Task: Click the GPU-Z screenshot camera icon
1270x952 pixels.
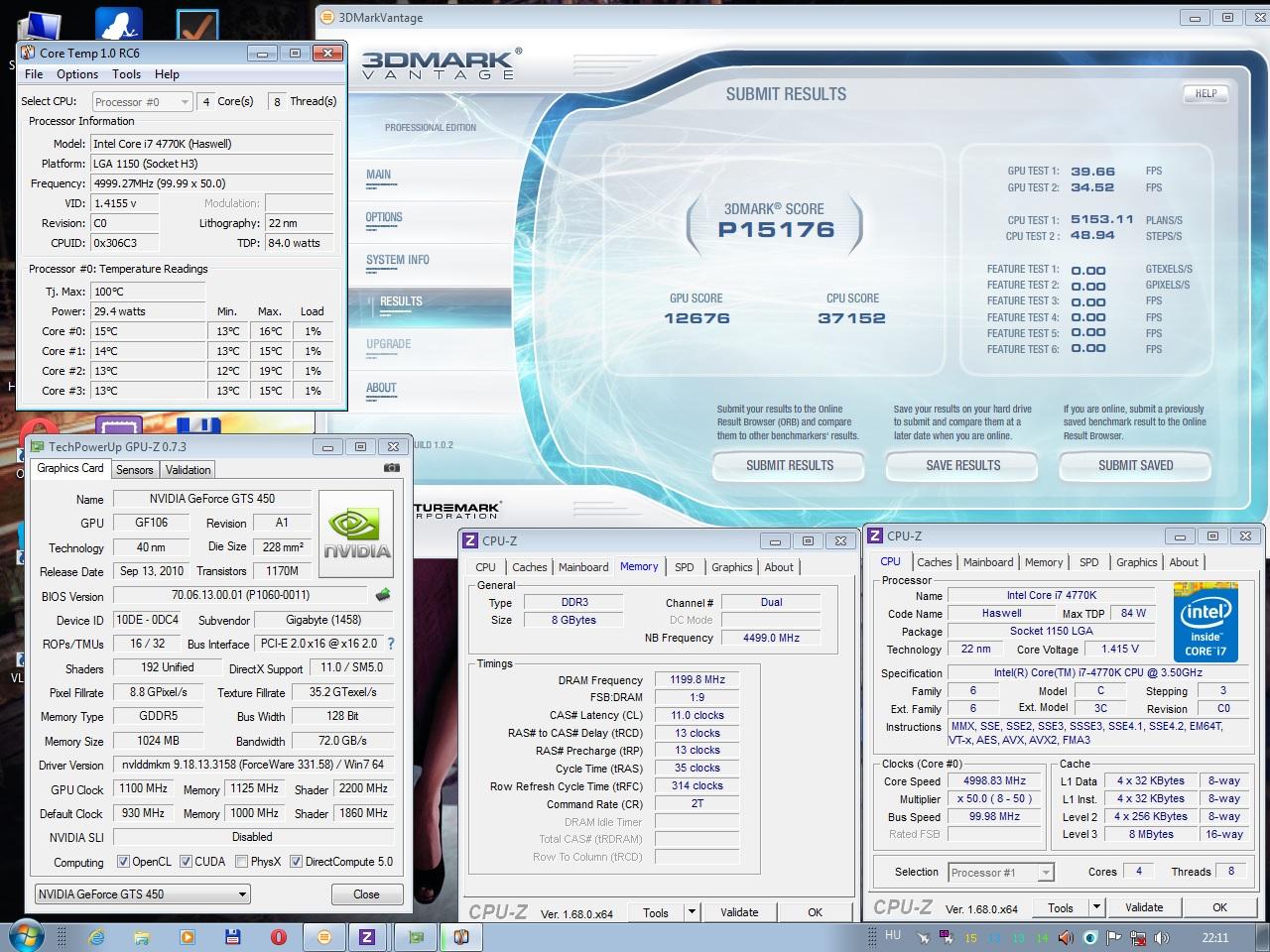Action: click(x=392, y=468)
